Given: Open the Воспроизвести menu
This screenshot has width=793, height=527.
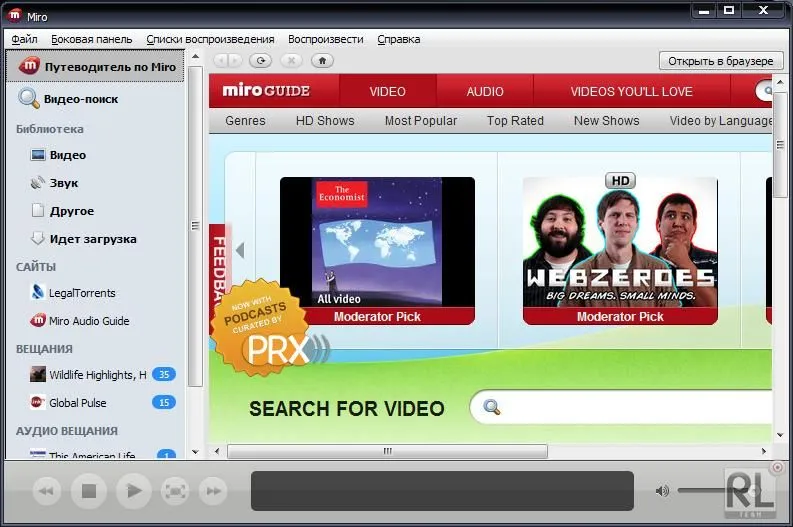Looking at the screenshot, I should coord(326,39).
